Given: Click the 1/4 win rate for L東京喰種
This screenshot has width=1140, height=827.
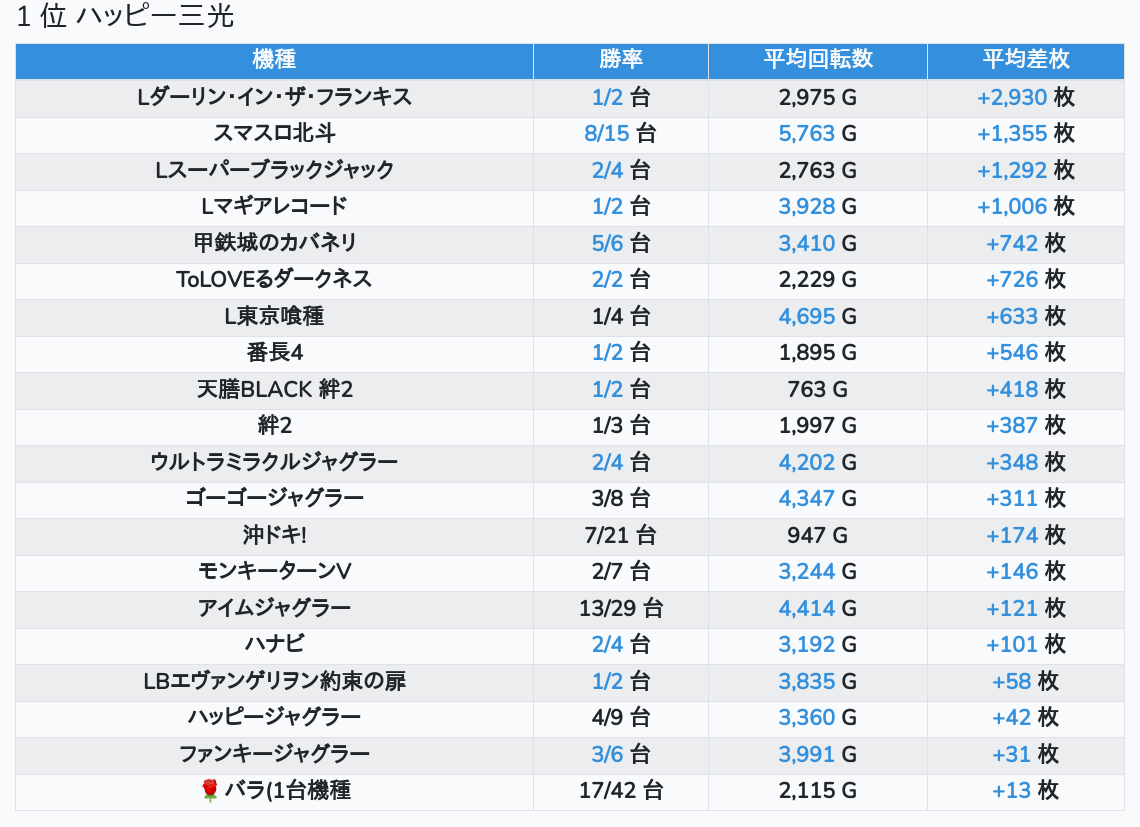Looking at the screenshot, I should [x=607, y=316].
